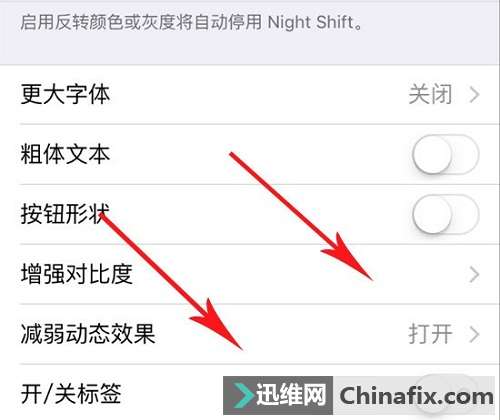The height and width of the screenshot is (420, 500).
Task: Open the Chinafix.com watermark link
Action: 416,396
